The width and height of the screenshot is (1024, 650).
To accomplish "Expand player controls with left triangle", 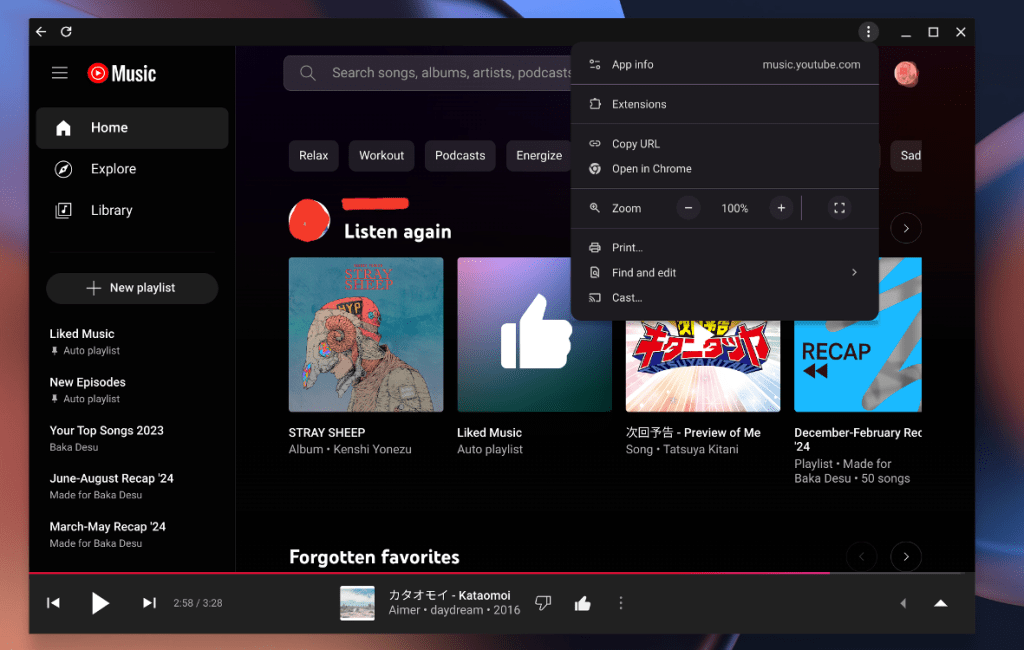I will tap(903, 603).
